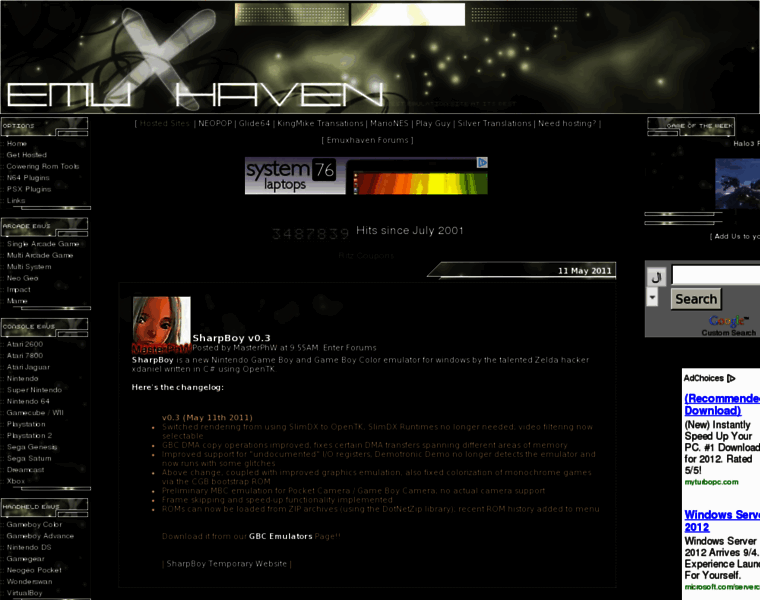Click into the Google search input field
This screenshot has height=600, width=760.
pyautogui.click(x=715, y=274)
